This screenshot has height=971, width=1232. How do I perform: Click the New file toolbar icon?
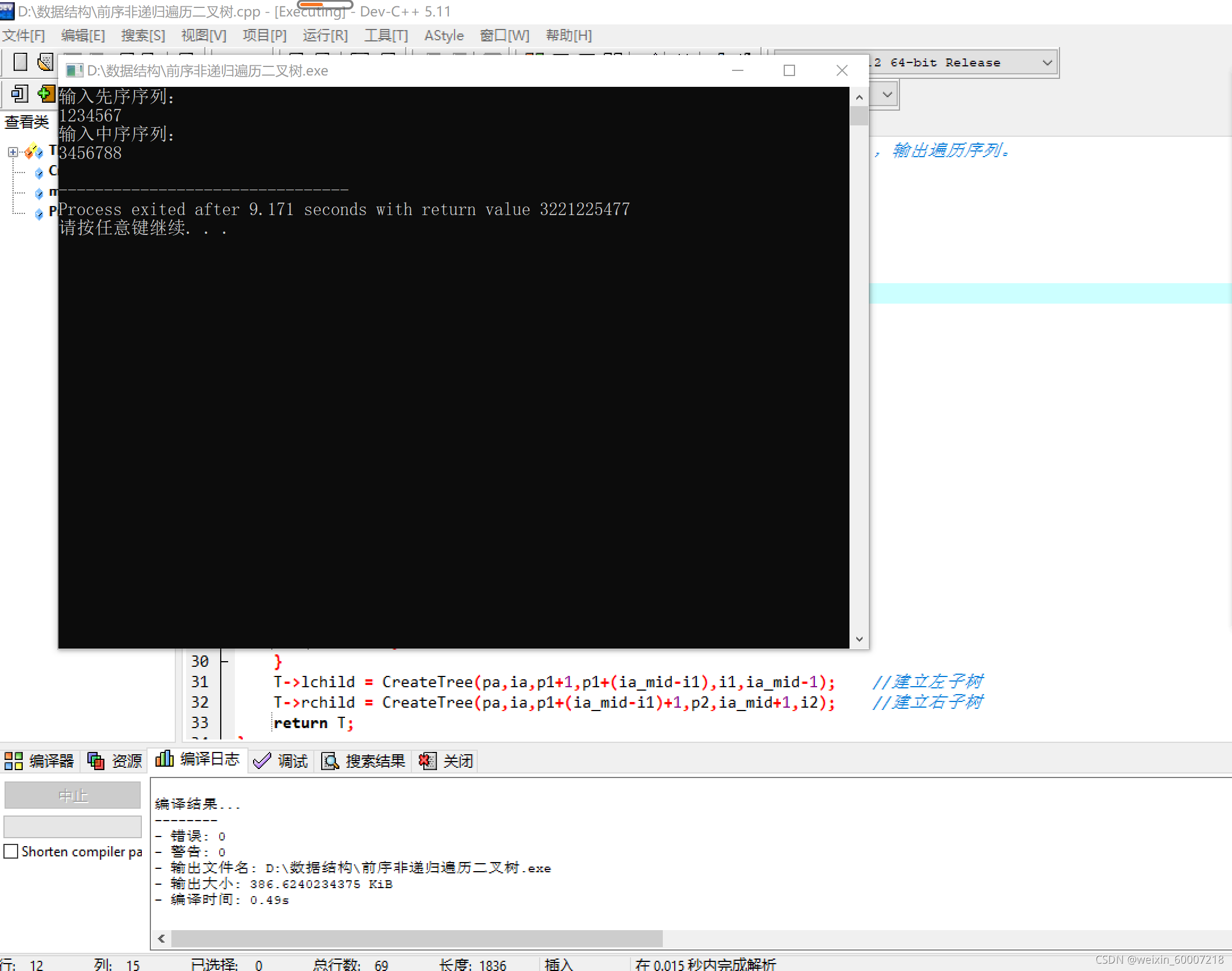[20, 61]
